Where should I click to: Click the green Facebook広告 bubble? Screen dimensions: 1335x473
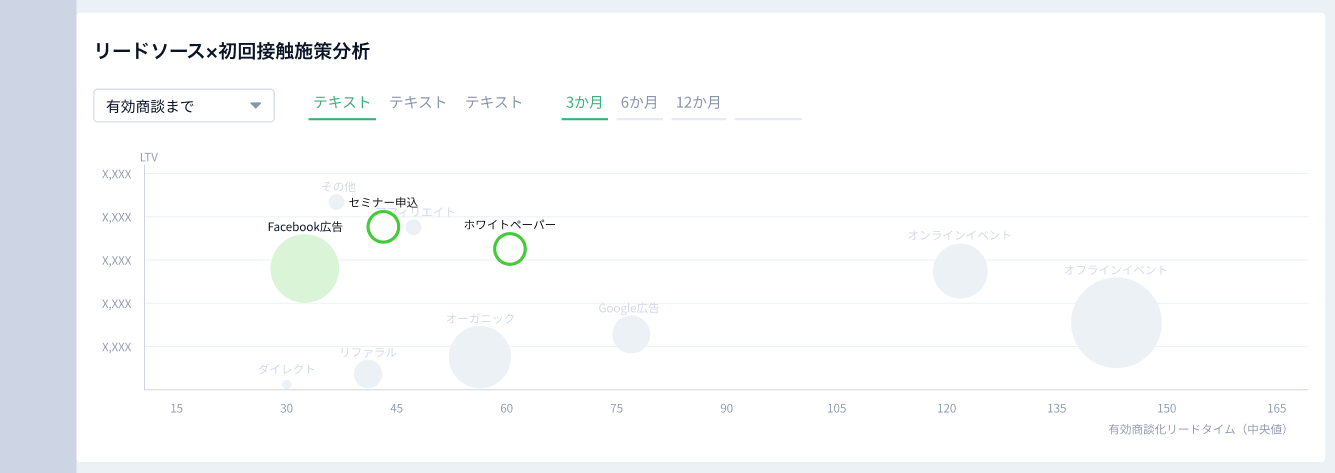(305, 268)
